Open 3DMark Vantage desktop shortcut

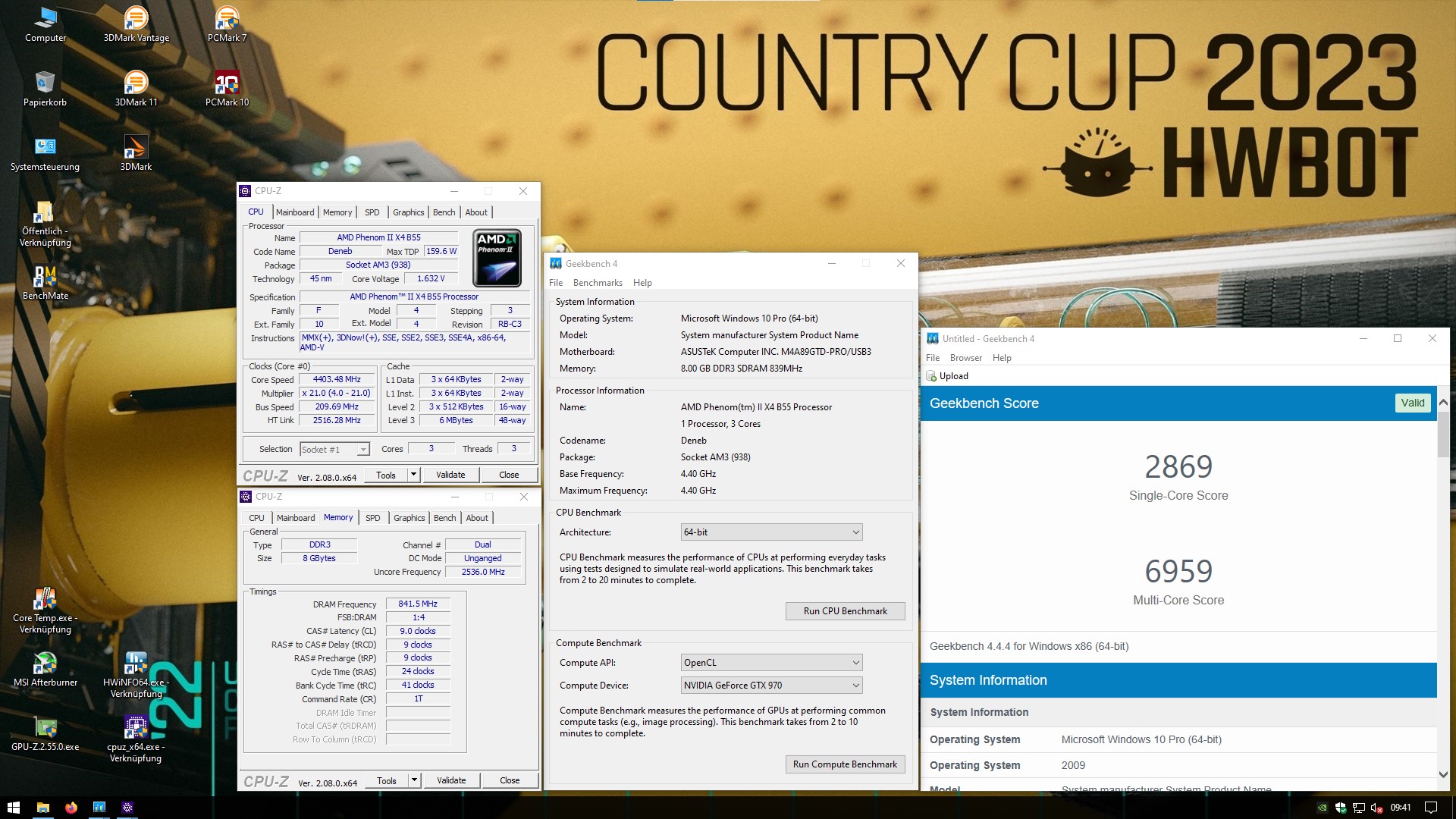click(x=136, y=25)
